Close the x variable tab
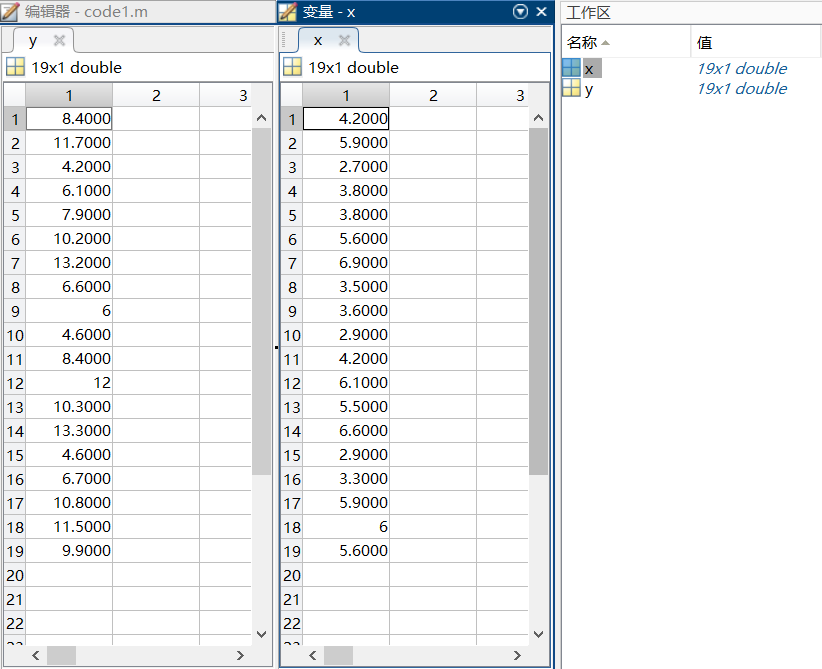The image size is (822, 669). pyautogui.click(x=344, y=40)
